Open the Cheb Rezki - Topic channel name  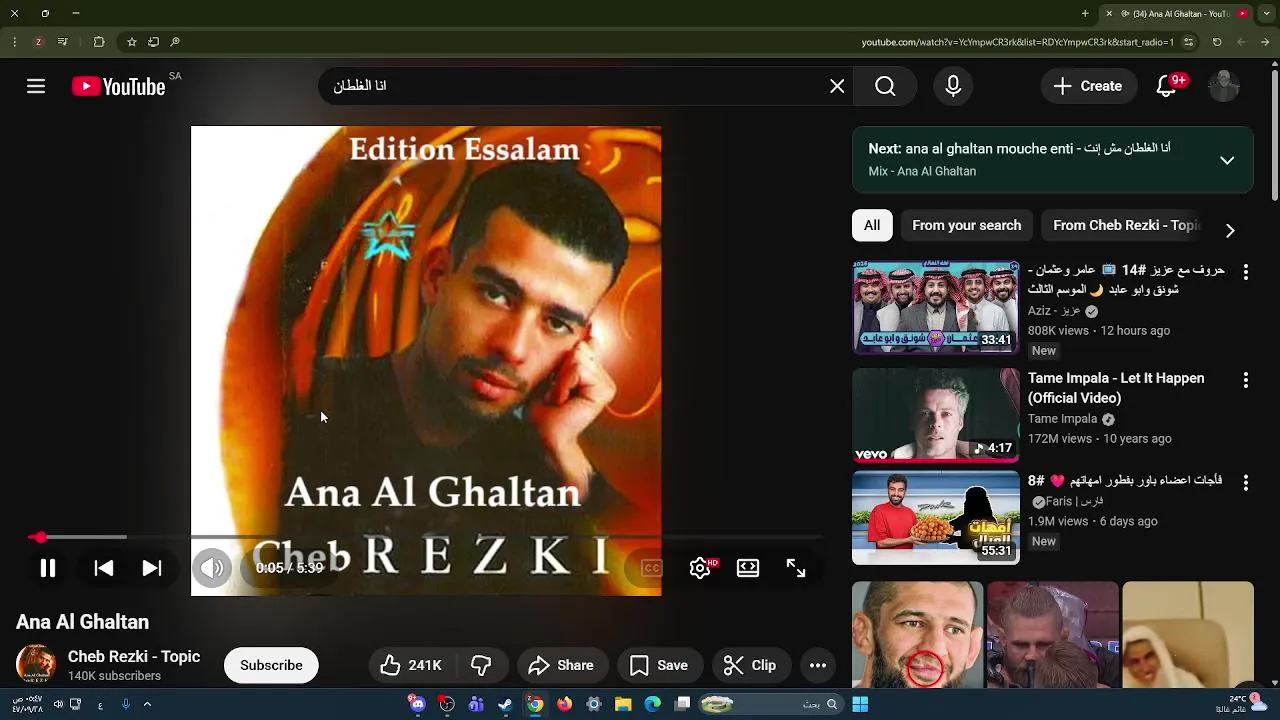click(134, 657)
